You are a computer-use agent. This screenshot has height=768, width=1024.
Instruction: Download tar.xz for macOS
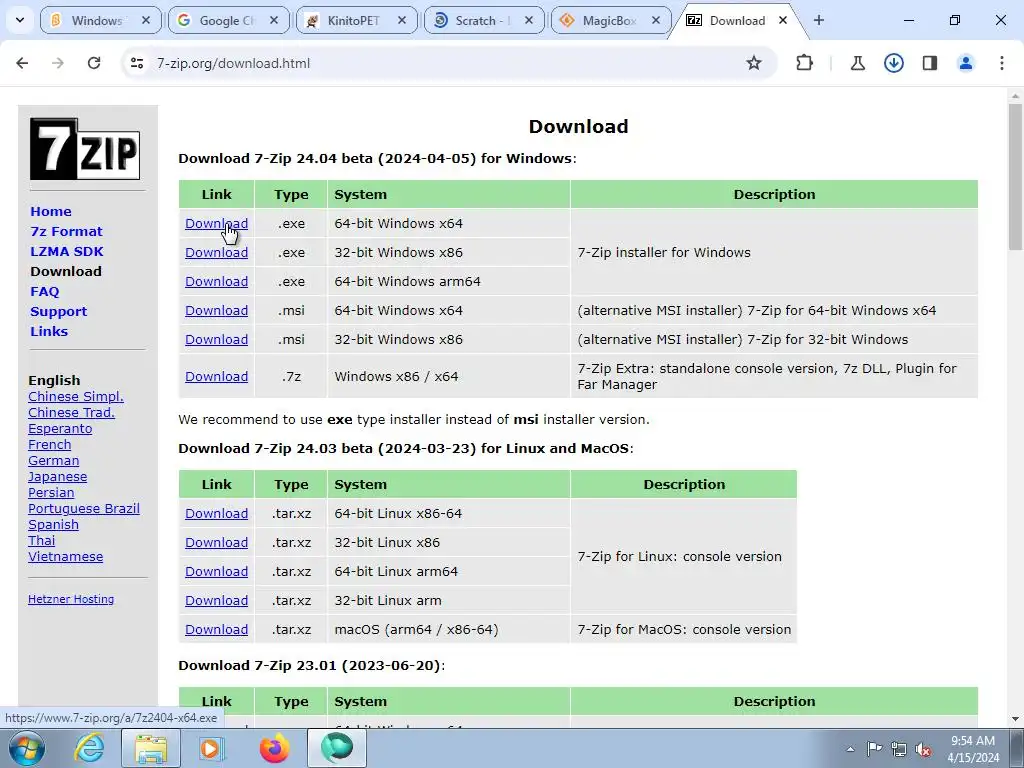point(216,630)
